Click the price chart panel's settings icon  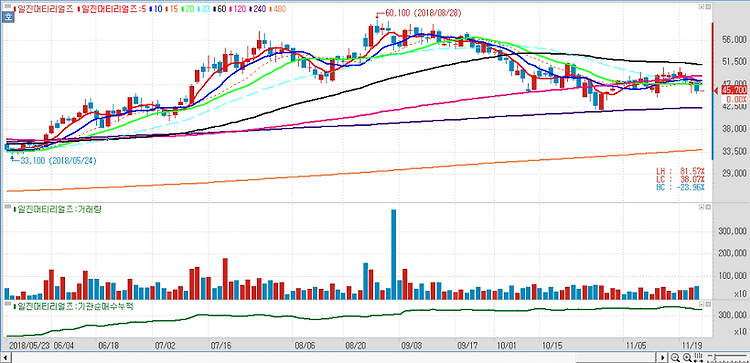tap(701, 7)
